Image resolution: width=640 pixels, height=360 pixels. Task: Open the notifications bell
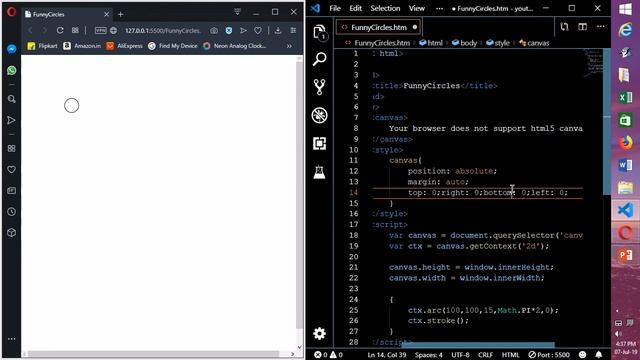(598, 355)
